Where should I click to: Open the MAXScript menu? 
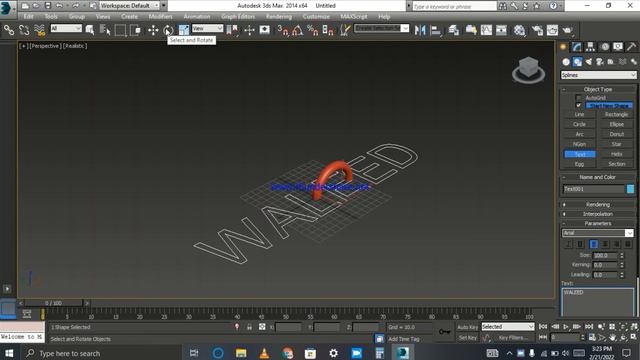[x=353, y=17]
